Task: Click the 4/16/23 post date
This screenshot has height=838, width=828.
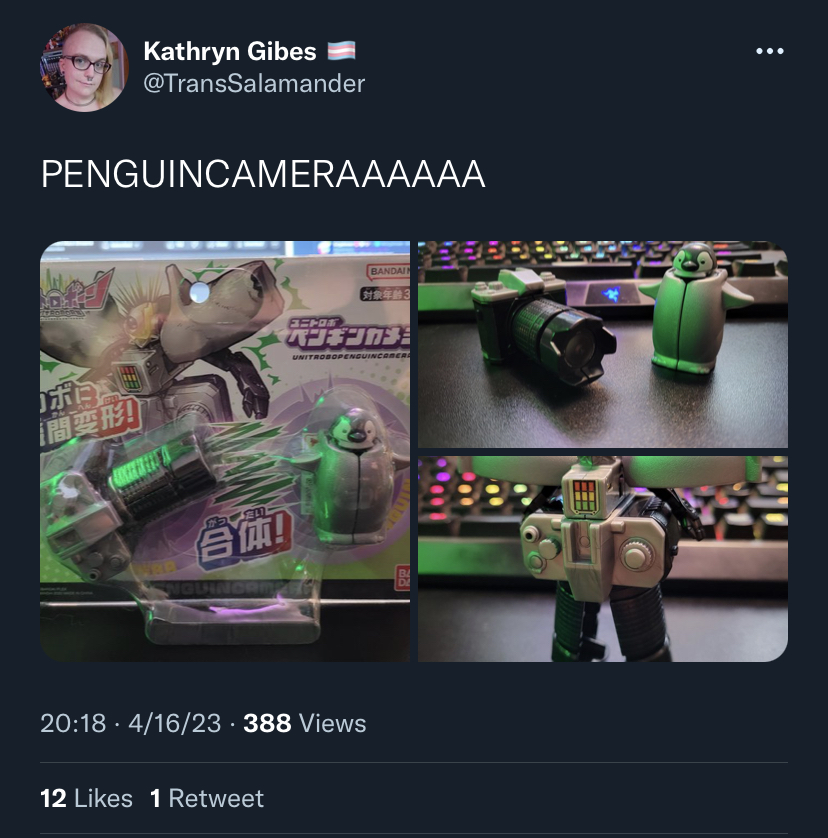Action: [x=174, y=724]
